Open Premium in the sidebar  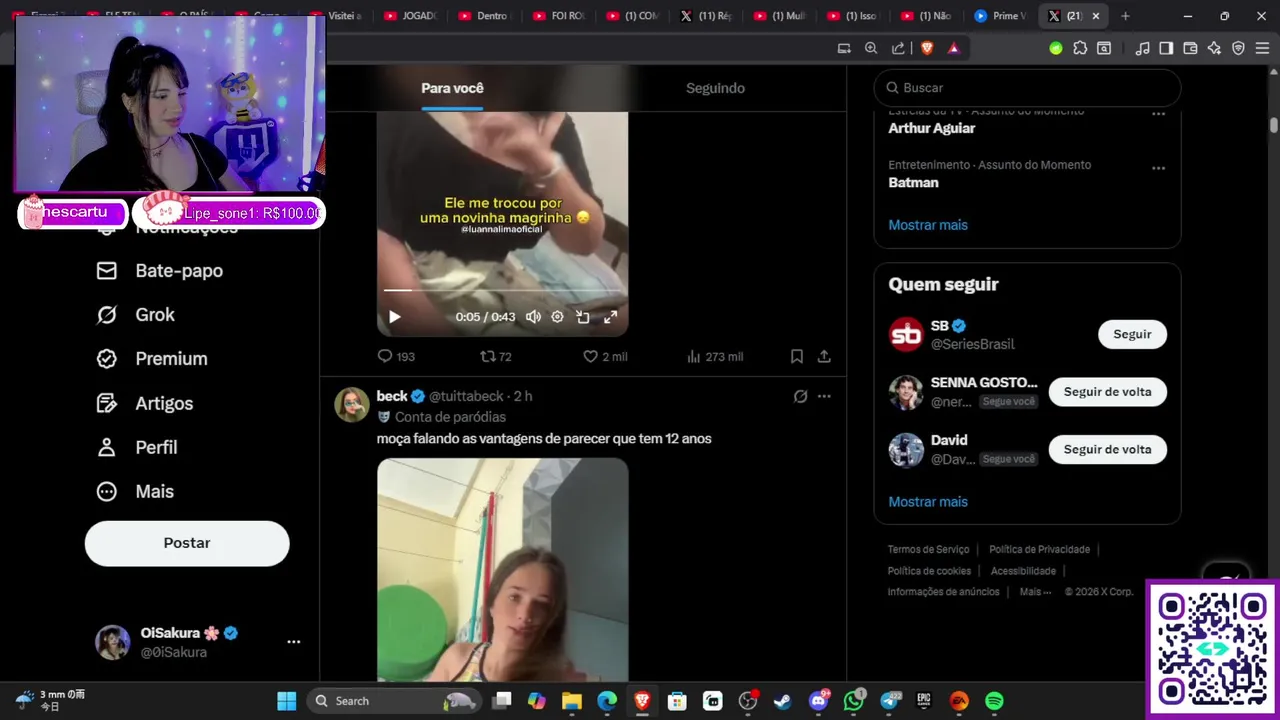[152, 359]
